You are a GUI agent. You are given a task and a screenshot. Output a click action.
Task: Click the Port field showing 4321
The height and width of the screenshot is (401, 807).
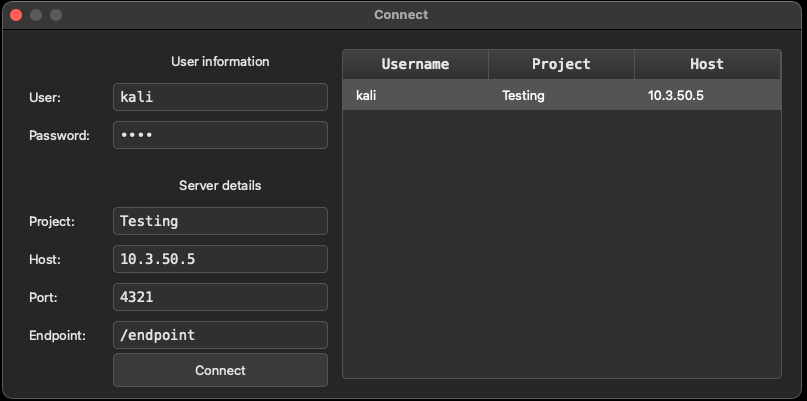coord(220,297)
